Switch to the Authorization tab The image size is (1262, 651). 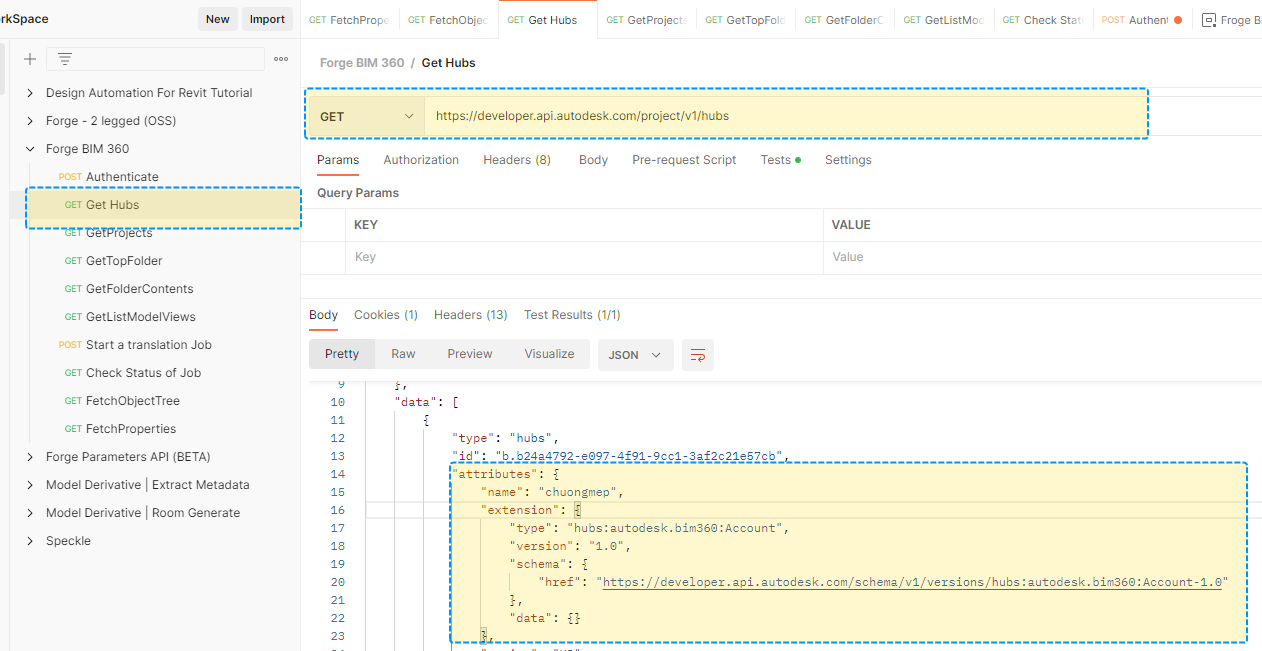[421, 160]
